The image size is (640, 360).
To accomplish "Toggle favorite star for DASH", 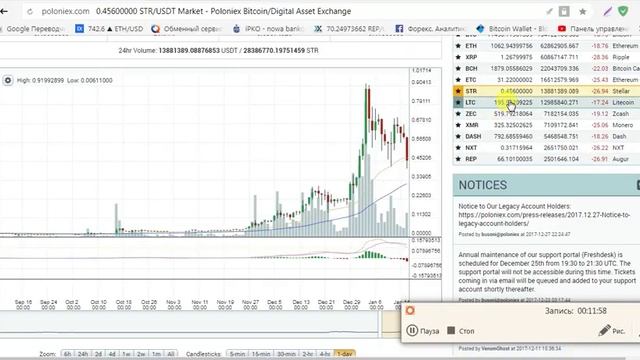I will coord(458,136).
